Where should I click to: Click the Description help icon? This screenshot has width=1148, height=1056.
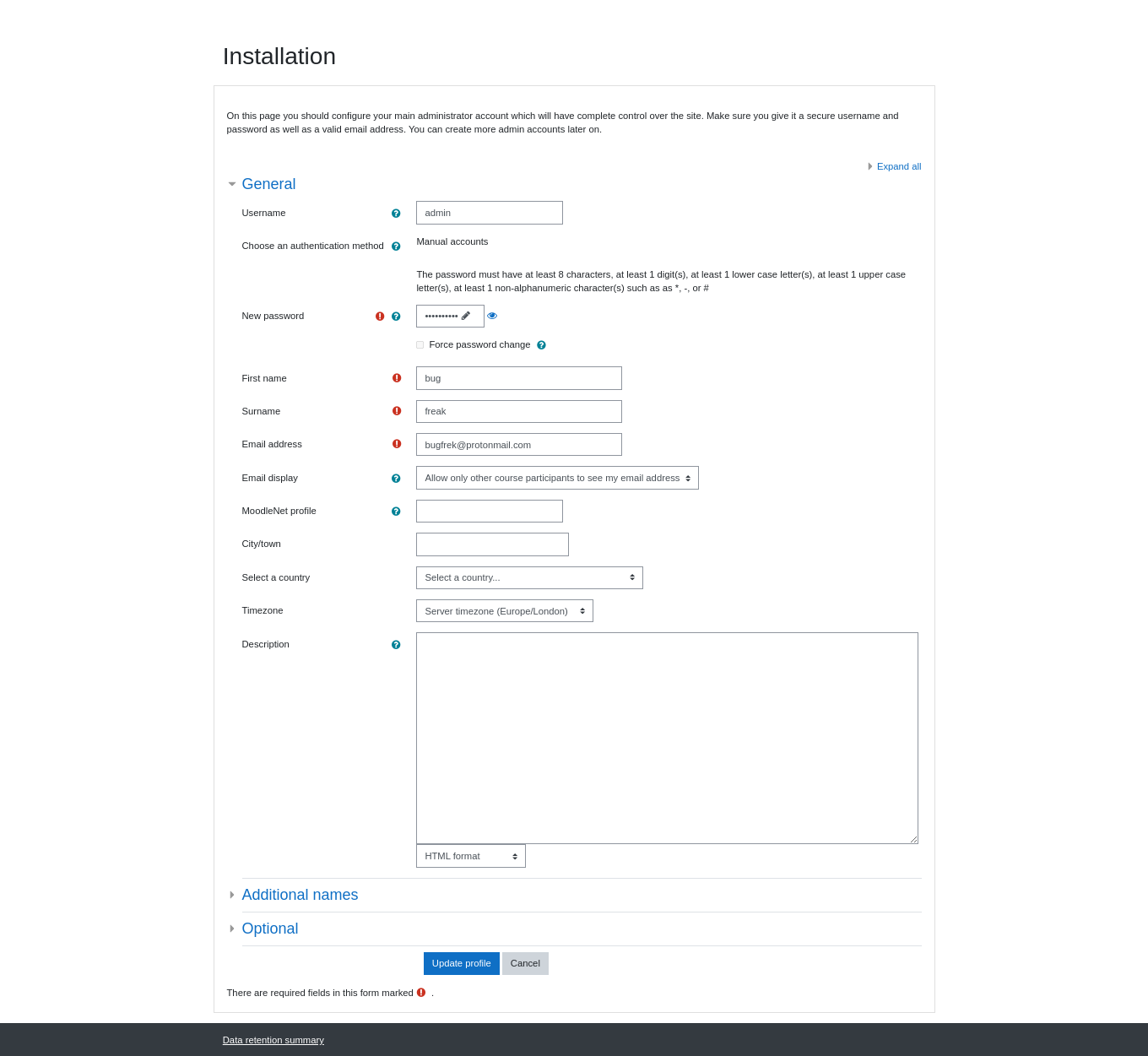click(x=396, y=645)
